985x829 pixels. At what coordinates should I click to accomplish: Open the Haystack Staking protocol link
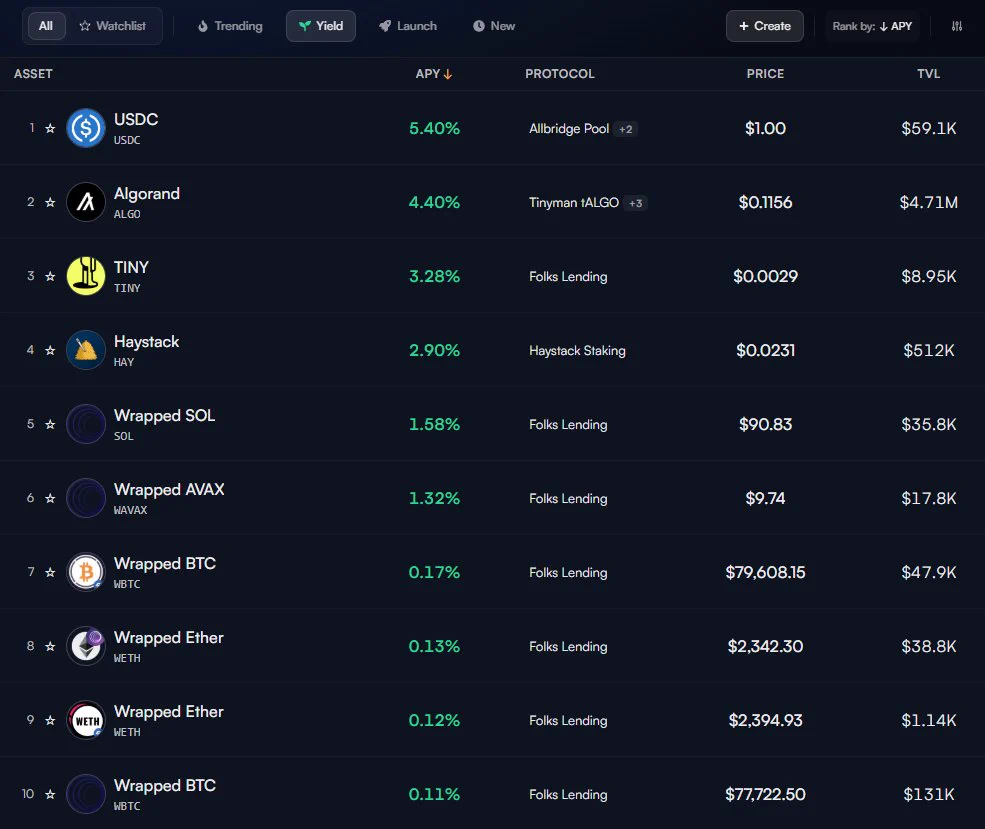coord(577,351)
